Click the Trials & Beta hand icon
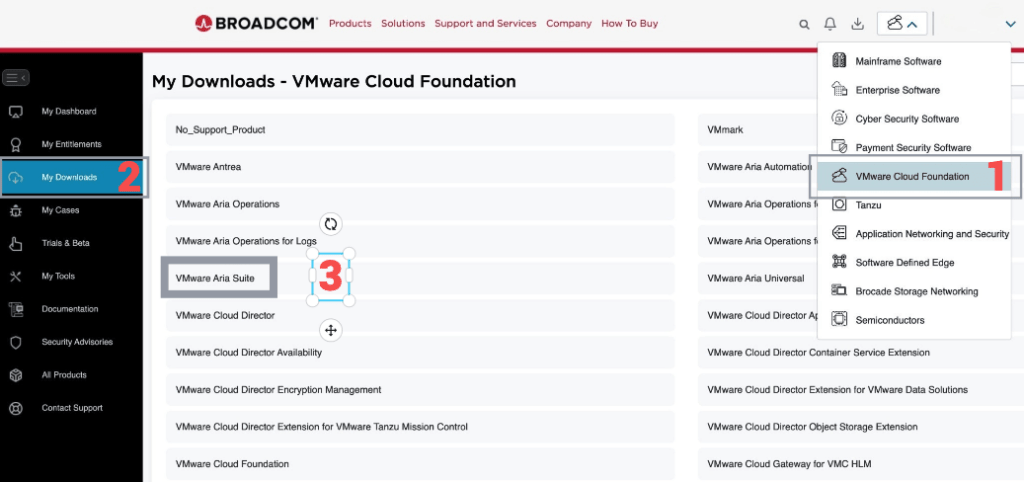This screenshot has height=482, width=1024. tap(16, 244)
